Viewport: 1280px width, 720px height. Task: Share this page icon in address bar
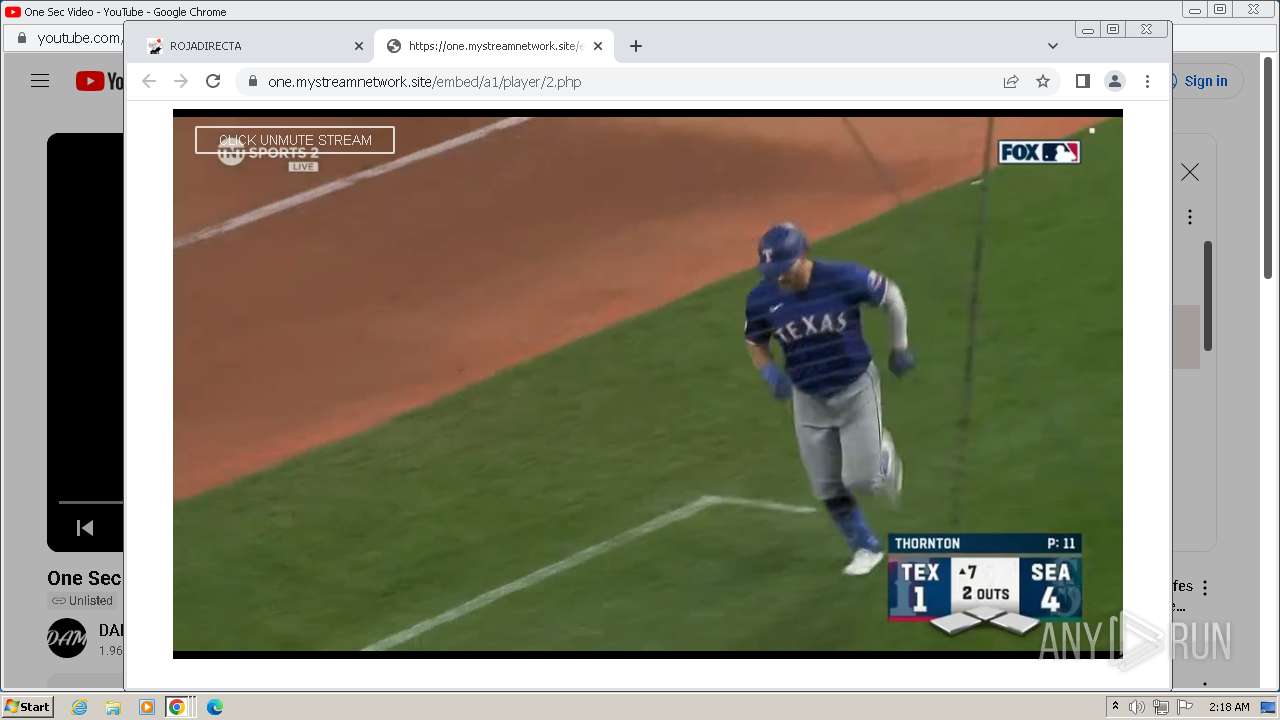coord(1011,82)
